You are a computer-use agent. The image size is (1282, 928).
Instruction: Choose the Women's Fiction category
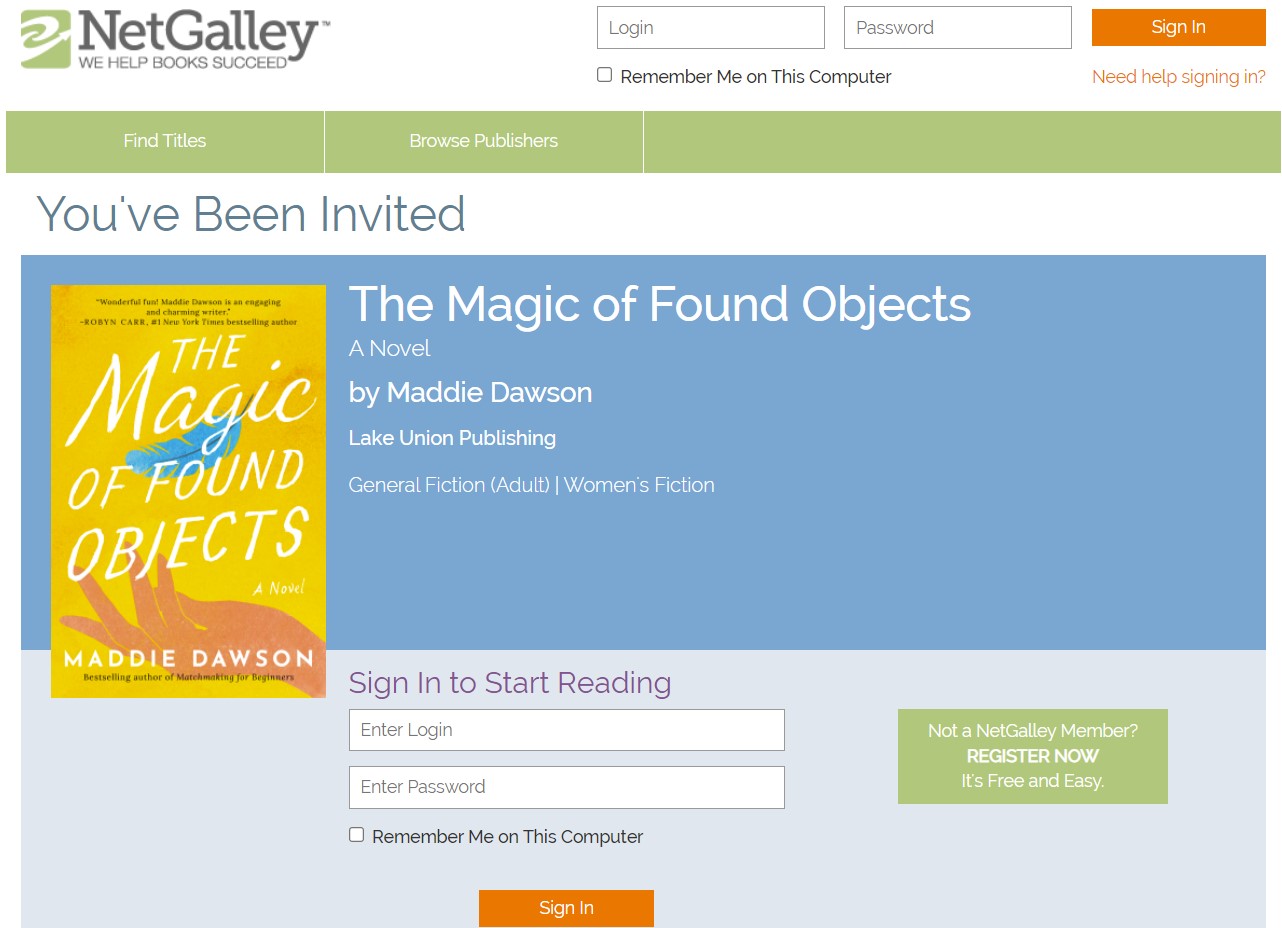(639, 485)
